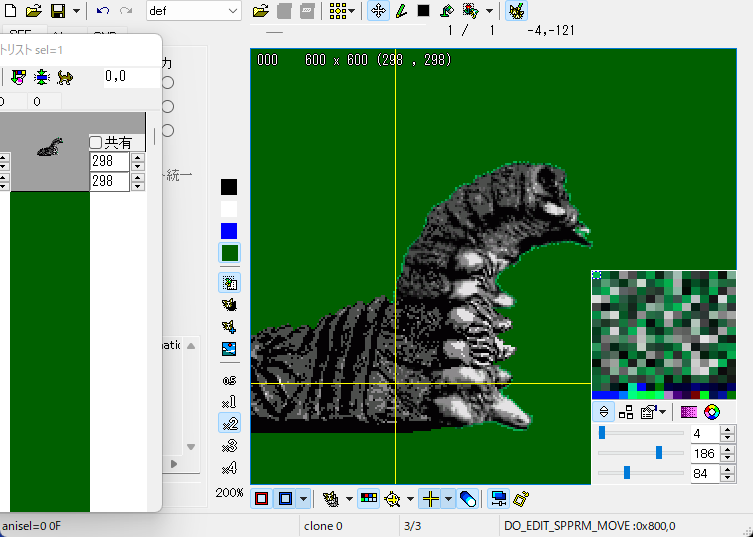
Task: Set zoom to x4
Action: [230, 468]
